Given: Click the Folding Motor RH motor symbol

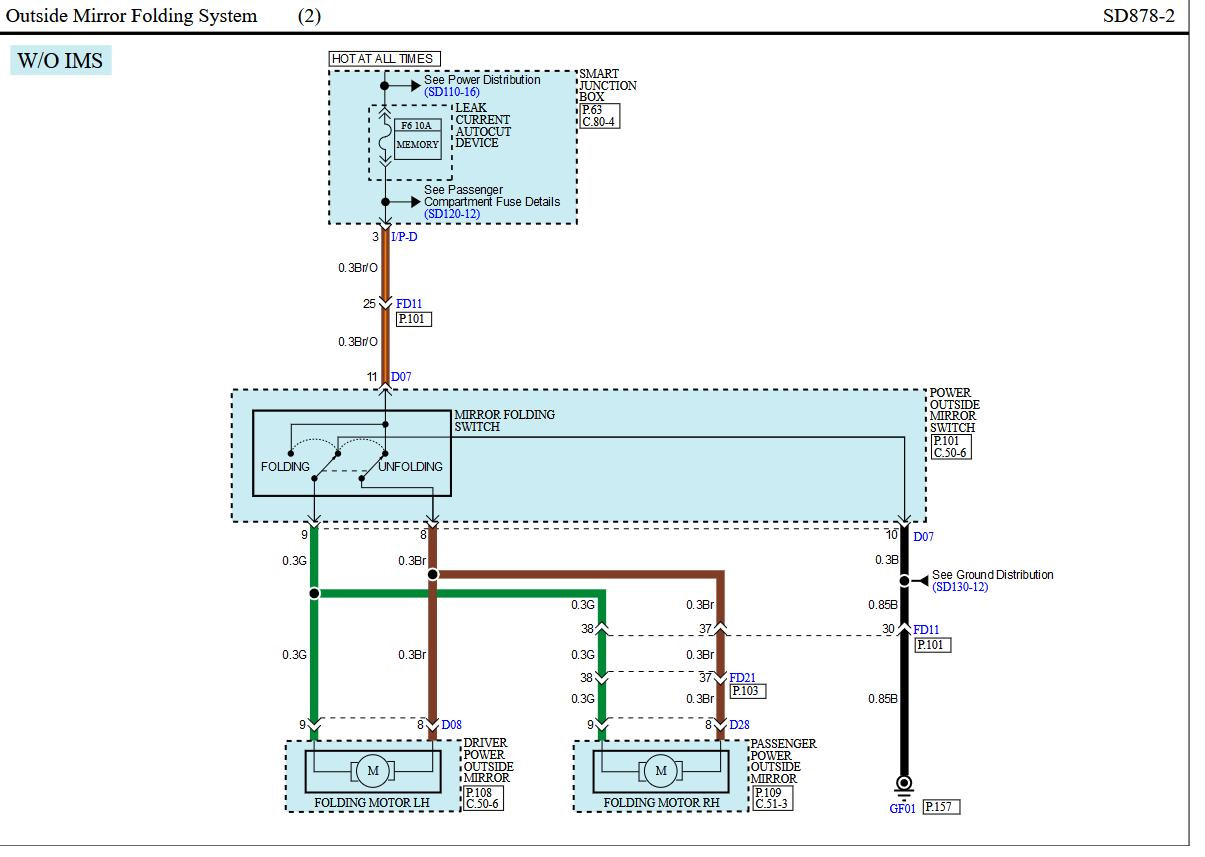Looking at the screenshot, I should (660, 770).
